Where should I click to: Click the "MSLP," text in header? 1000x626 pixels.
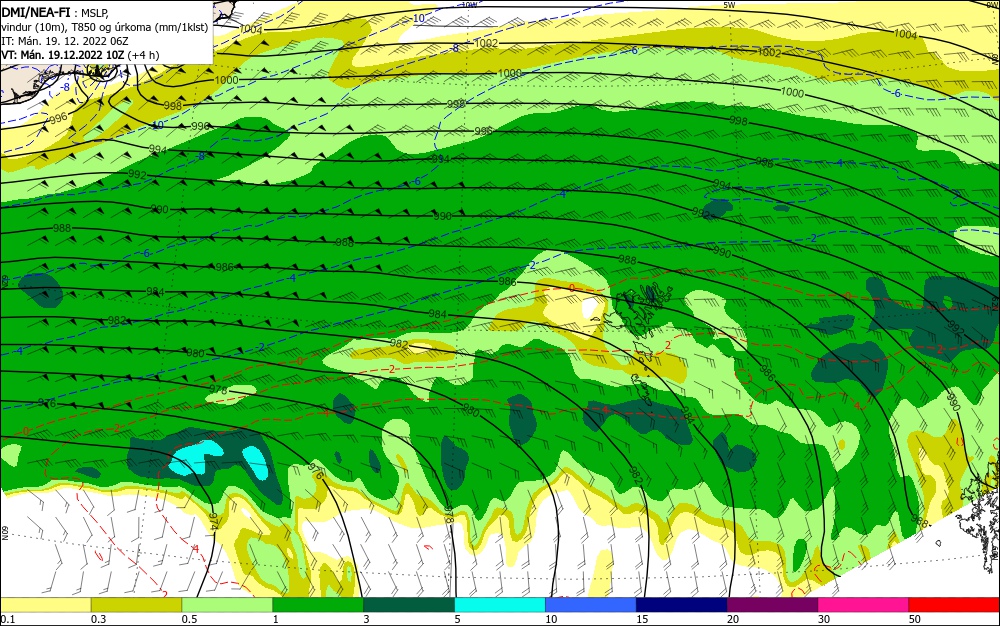tap(95, 13)
